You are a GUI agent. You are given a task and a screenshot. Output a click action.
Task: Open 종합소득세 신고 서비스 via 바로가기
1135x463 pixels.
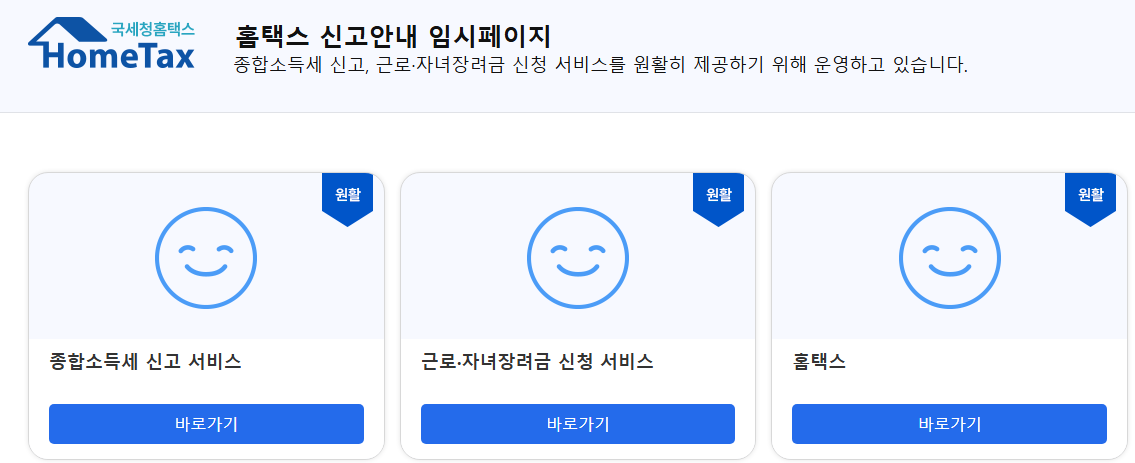(206, 424)
